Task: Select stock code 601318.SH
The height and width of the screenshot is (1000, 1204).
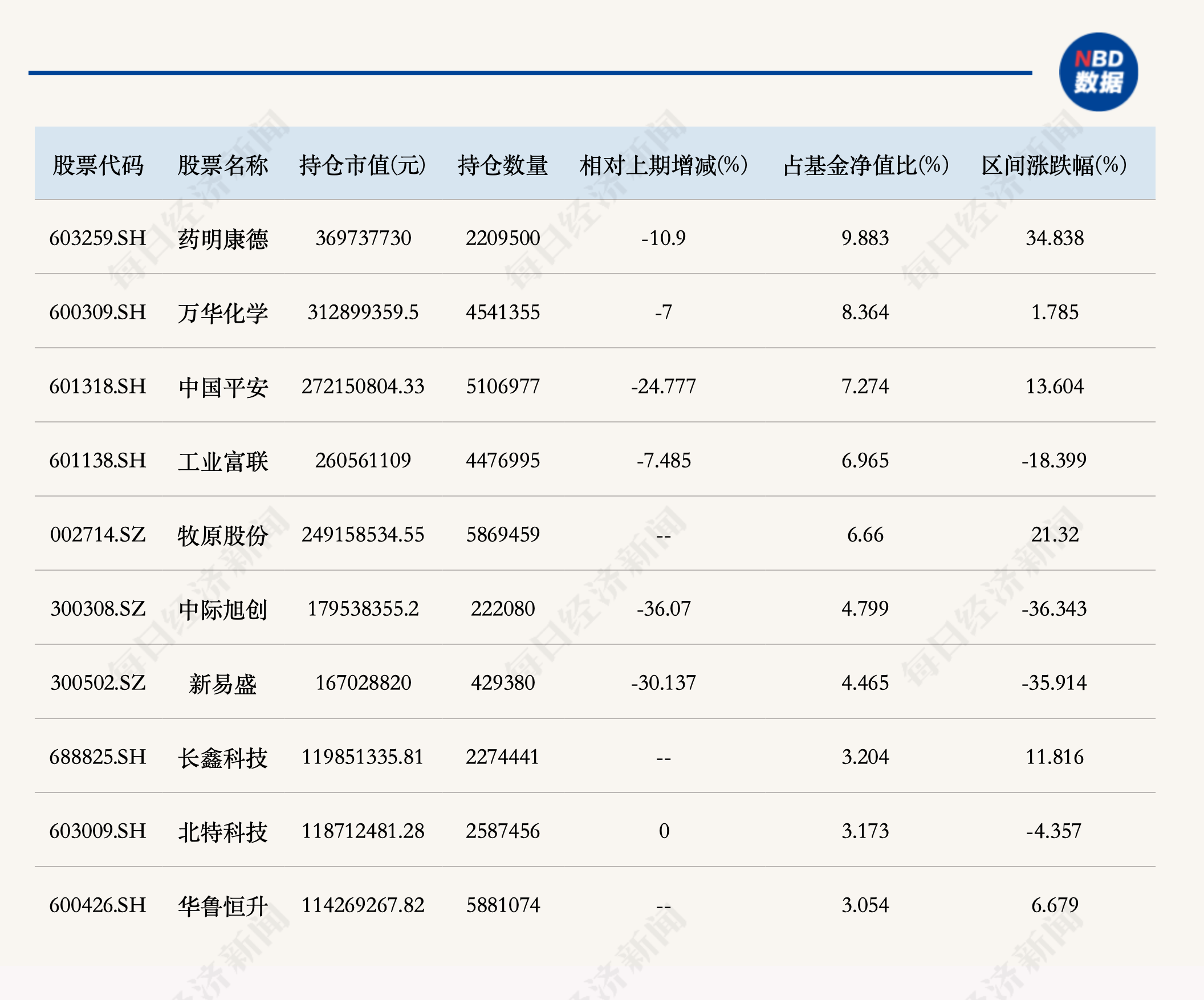Action: click(98, 386)
